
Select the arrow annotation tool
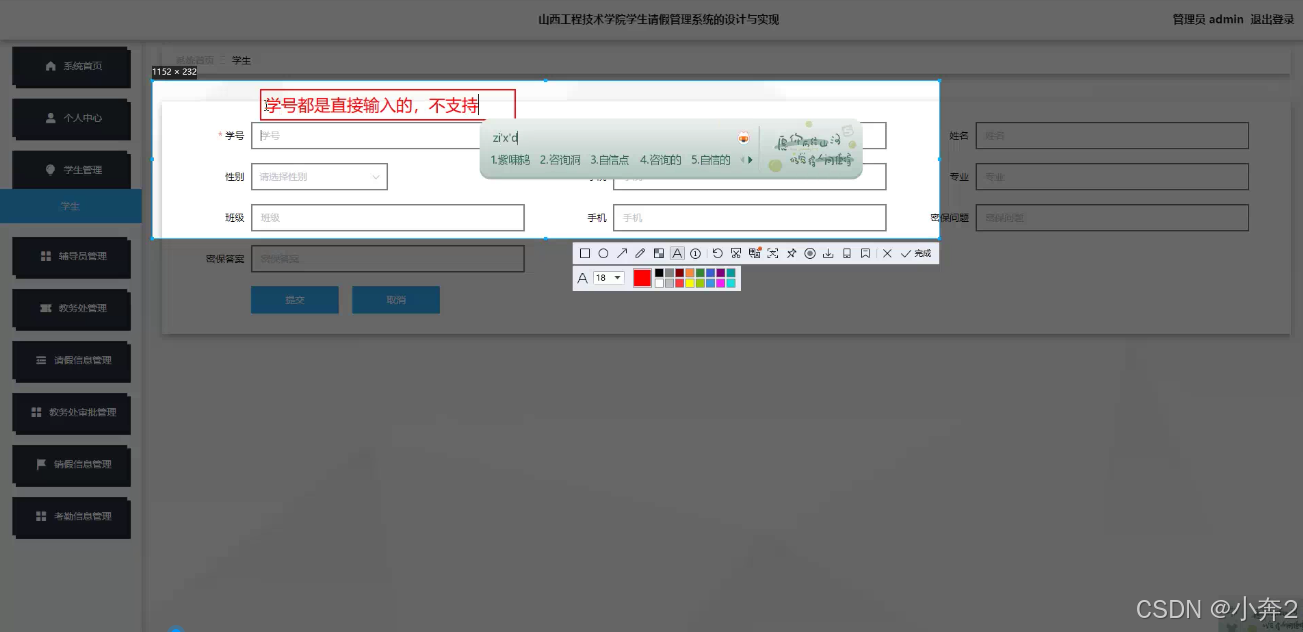tap(622, 253)
